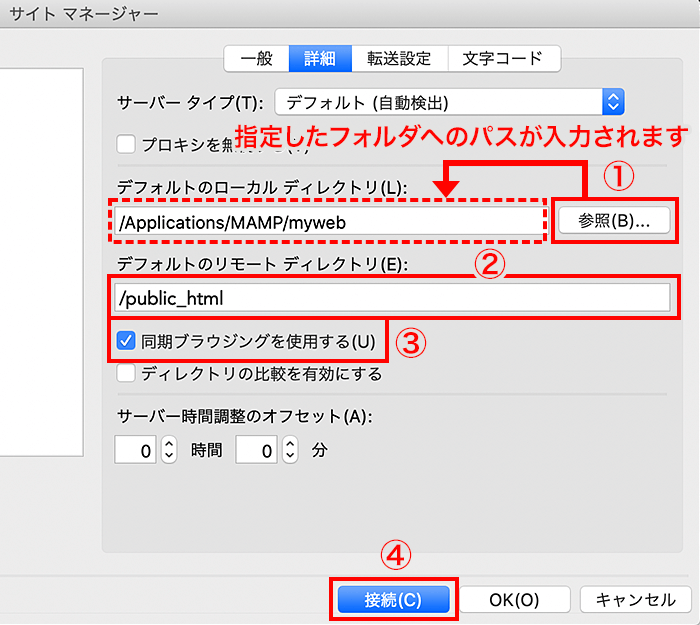Open the サーバー タイプ dropdown

click(x=449, y=102)
